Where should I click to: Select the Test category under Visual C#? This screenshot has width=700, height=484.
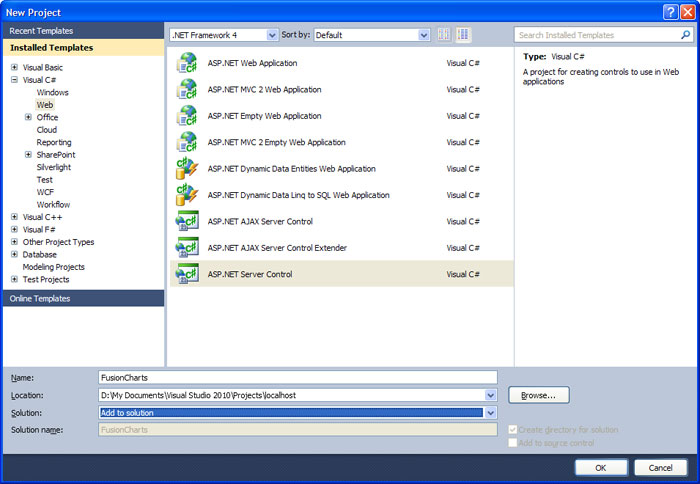pos(45,179)
